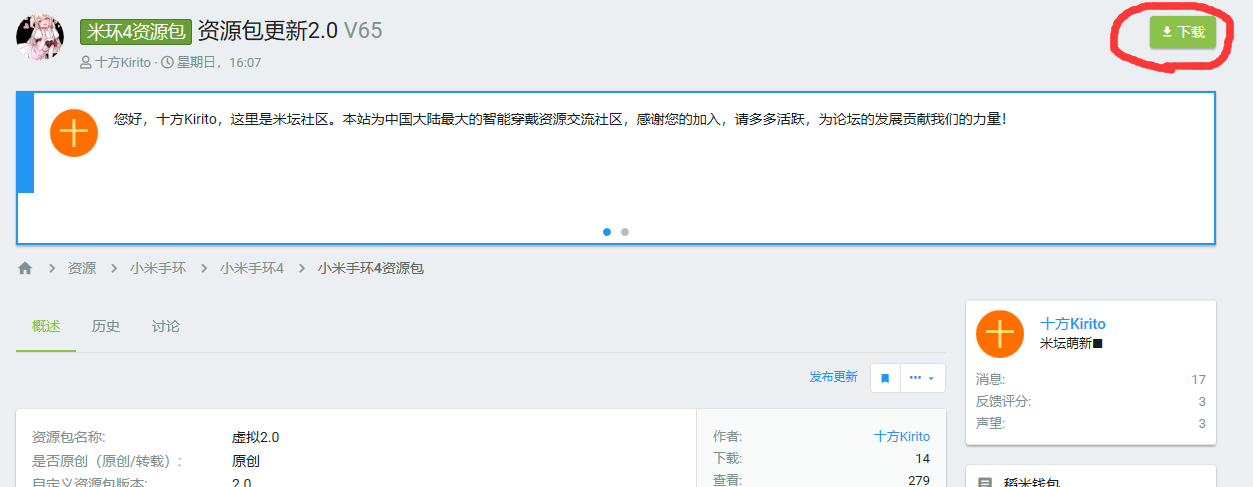Viewport: 1253px width, 487px height.
Task: Click the 发布更新 post update link
Action: 833,377
